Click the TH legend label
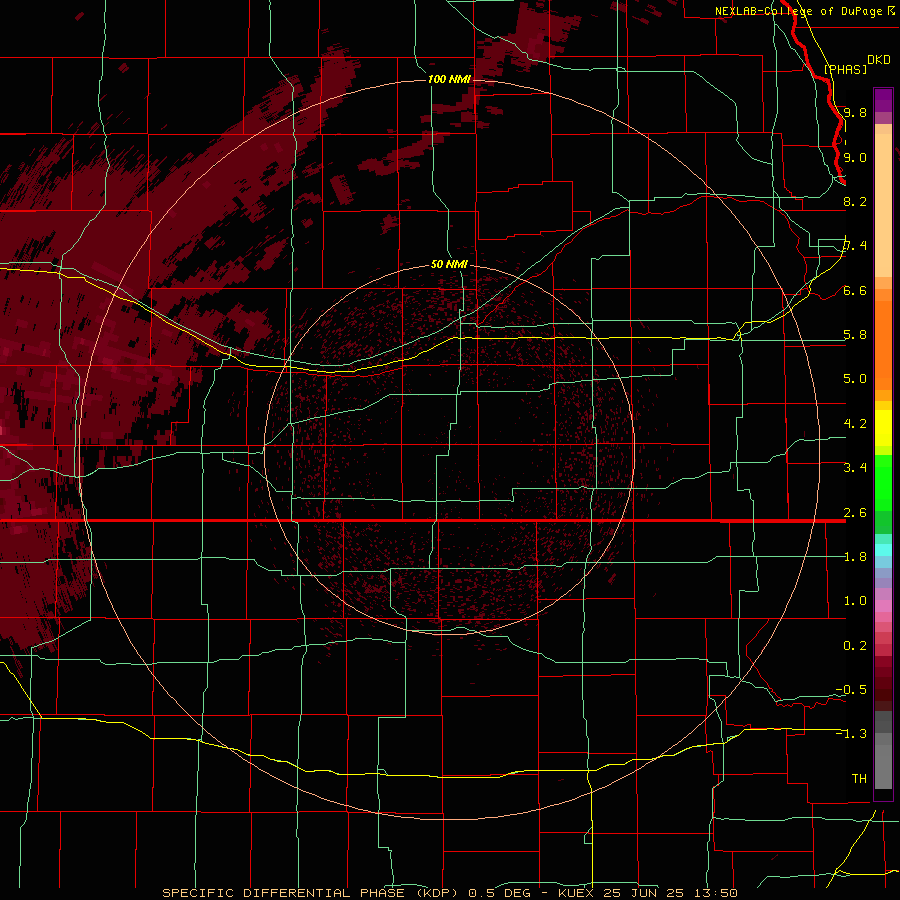 pos(859,779)
